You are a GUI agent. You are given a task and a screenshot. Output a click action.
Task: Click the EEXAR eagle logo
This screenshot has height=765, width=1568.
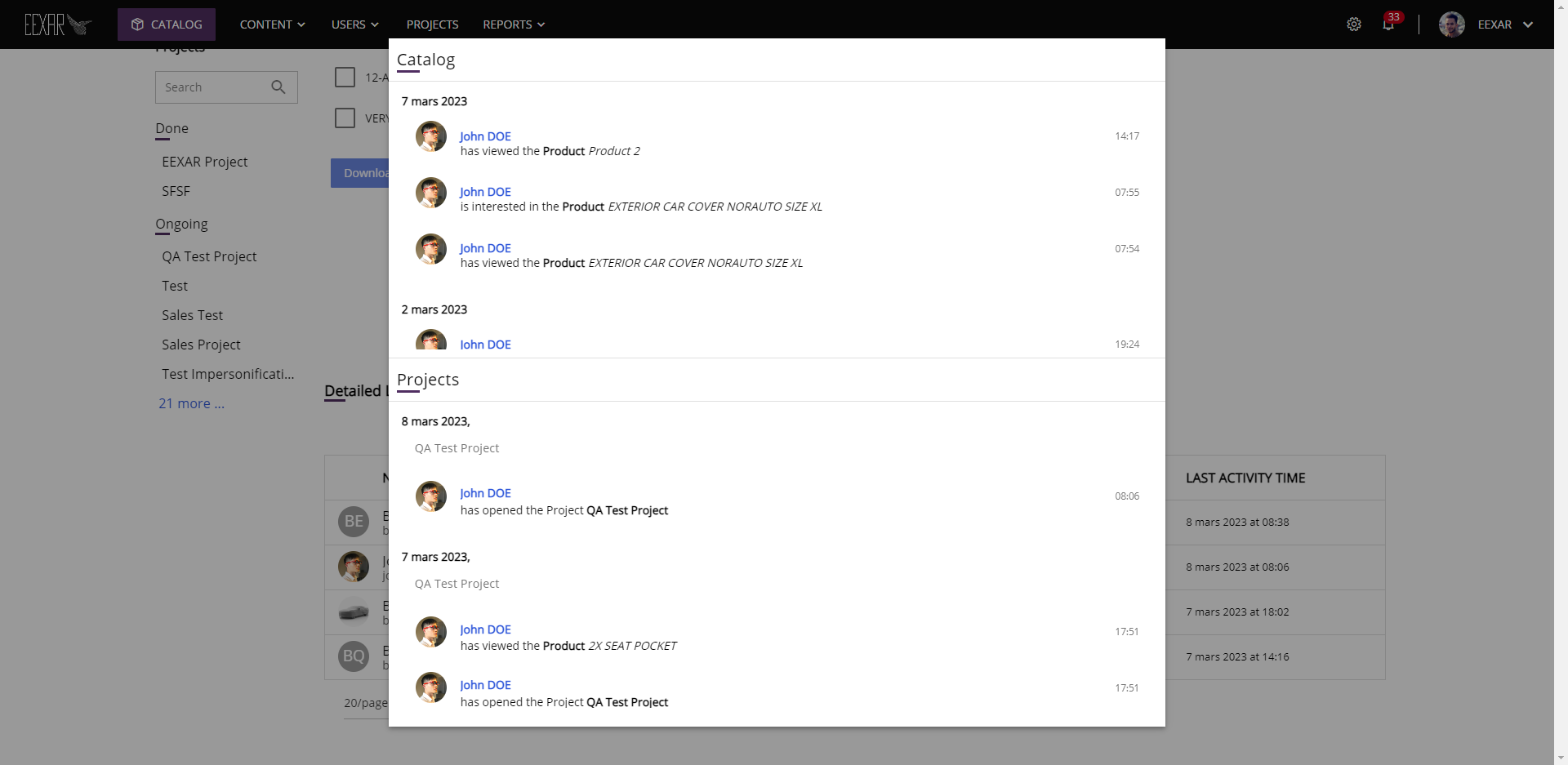pyautogui.click(x=56, y=24)
